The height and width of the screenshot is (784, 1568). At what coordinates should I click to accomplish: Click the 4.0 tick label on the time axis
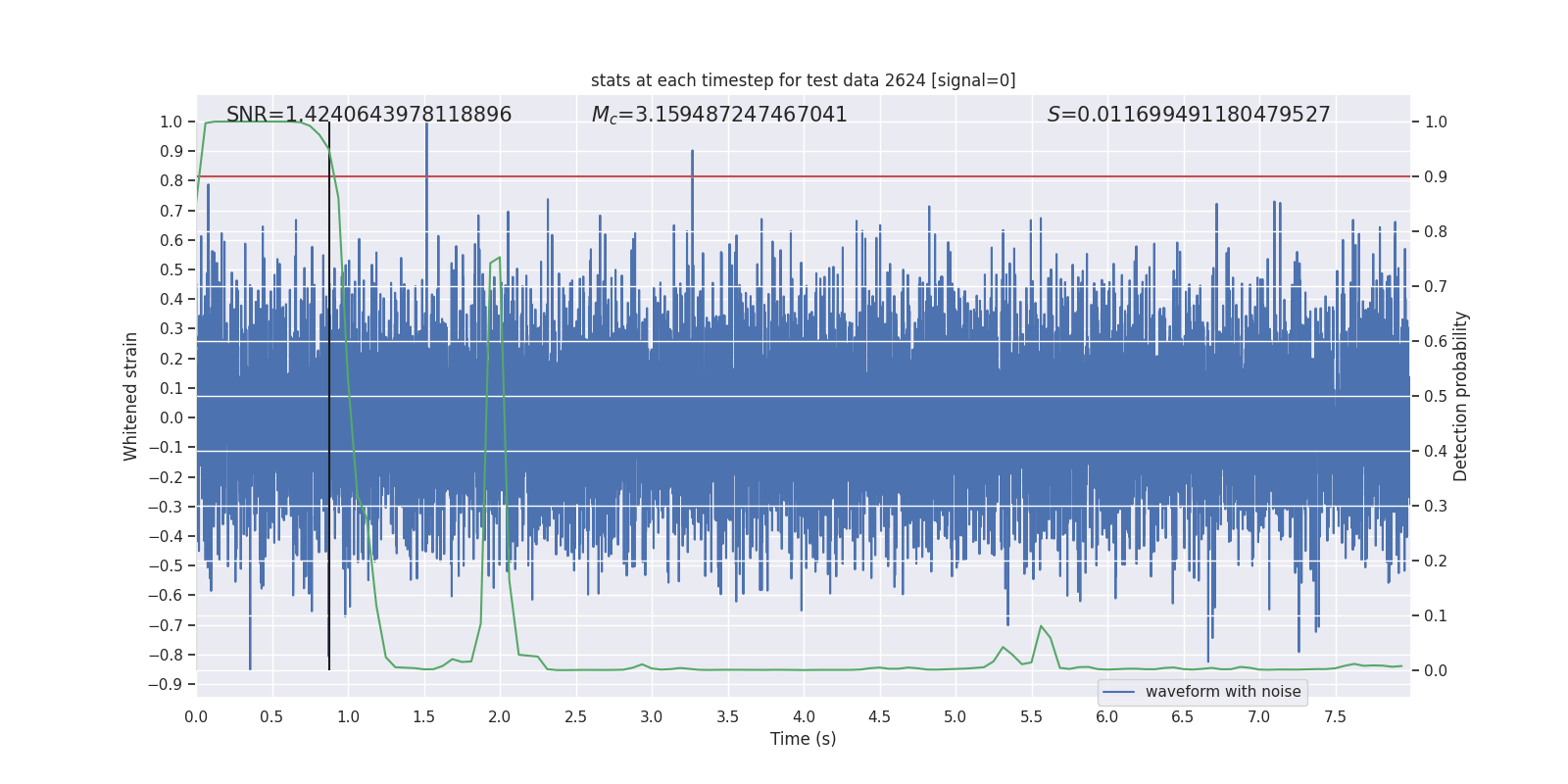tap(804, 717)
